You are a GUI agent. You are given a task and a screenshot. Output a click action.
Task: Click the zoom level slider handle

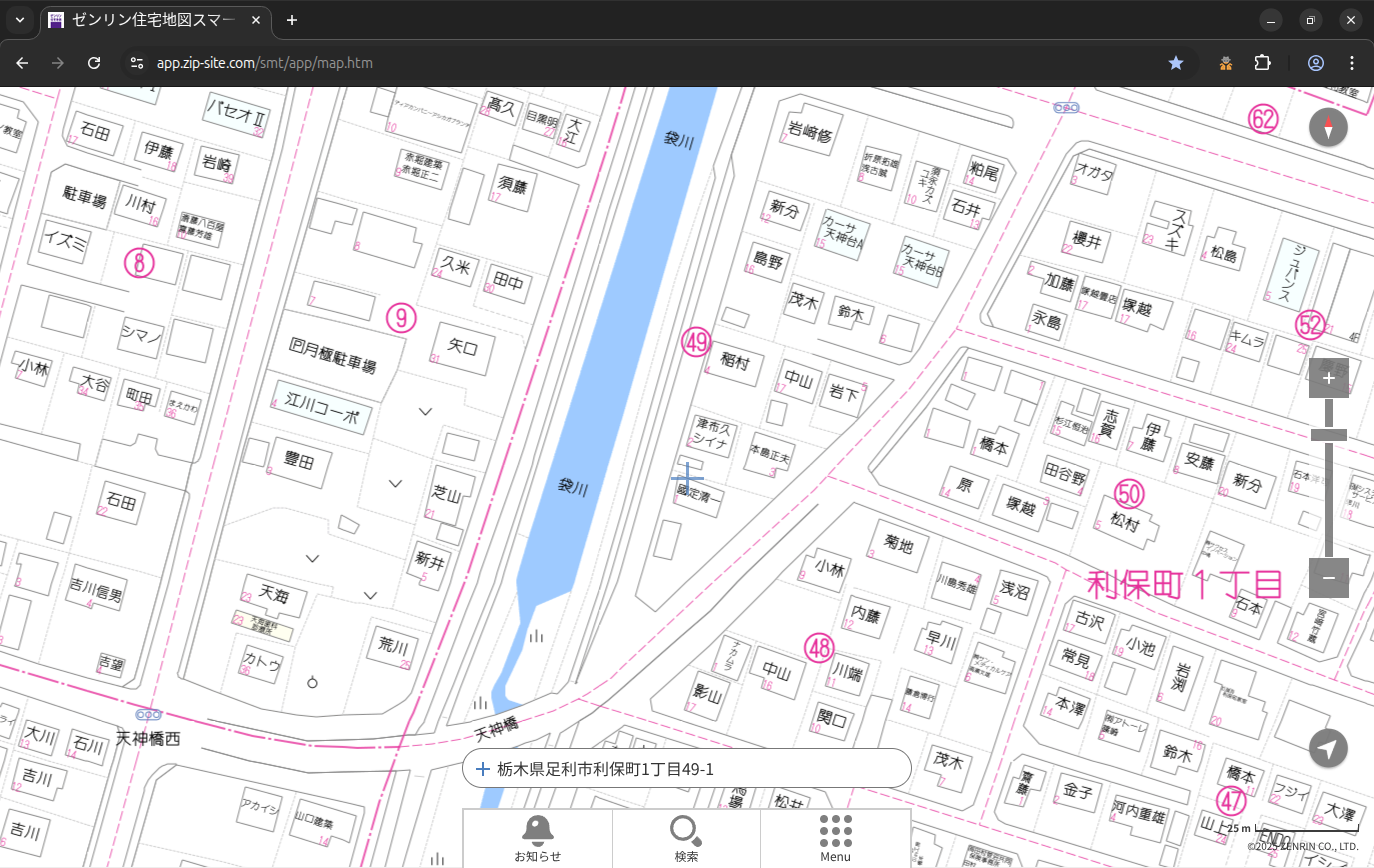[x=1328, y=435]
